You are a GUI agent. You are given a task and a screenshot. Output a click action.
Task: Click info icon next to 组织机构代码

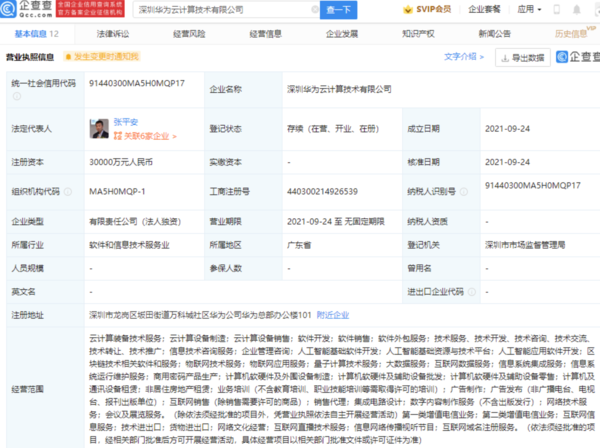[x=68, y=192]
